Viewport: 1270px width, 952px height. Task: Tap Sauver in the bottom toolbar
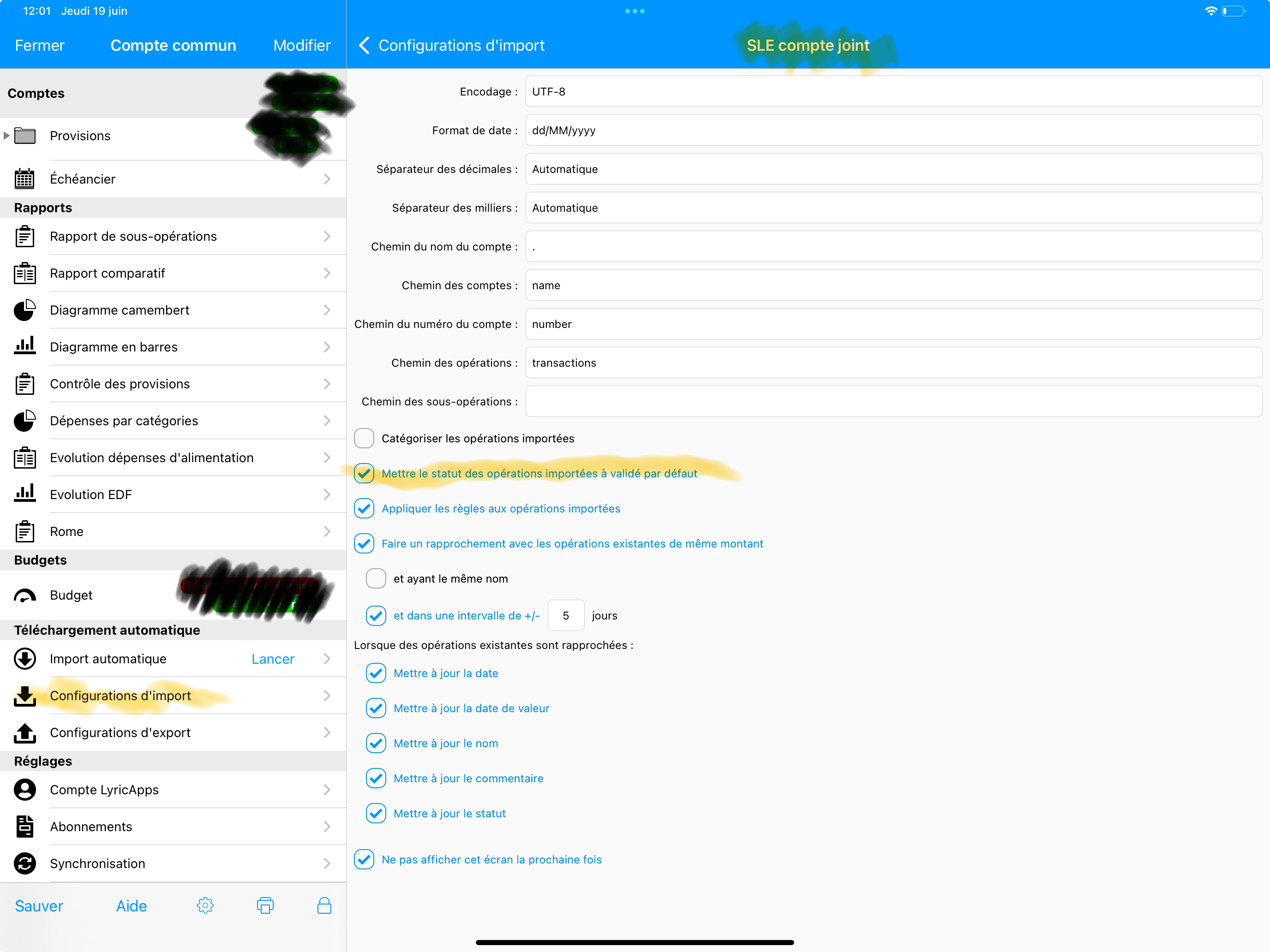pyautogui.click(x=39, y=905)
